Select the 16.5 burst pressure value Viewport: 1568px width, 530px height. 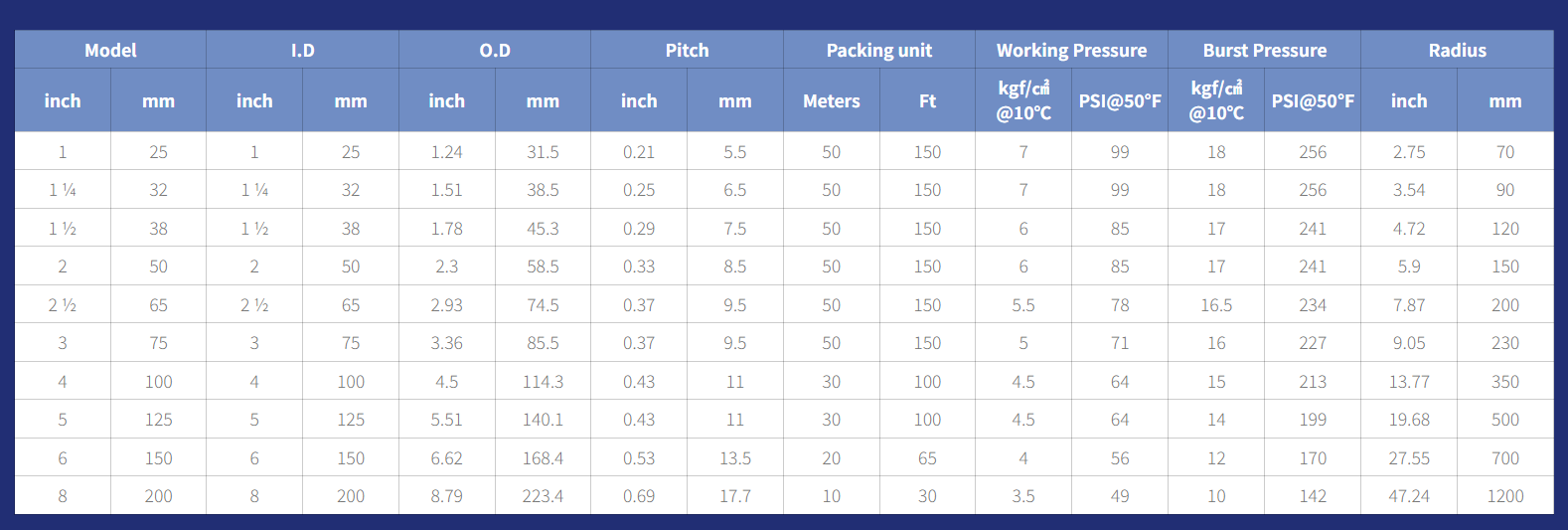click(1216, 305)
